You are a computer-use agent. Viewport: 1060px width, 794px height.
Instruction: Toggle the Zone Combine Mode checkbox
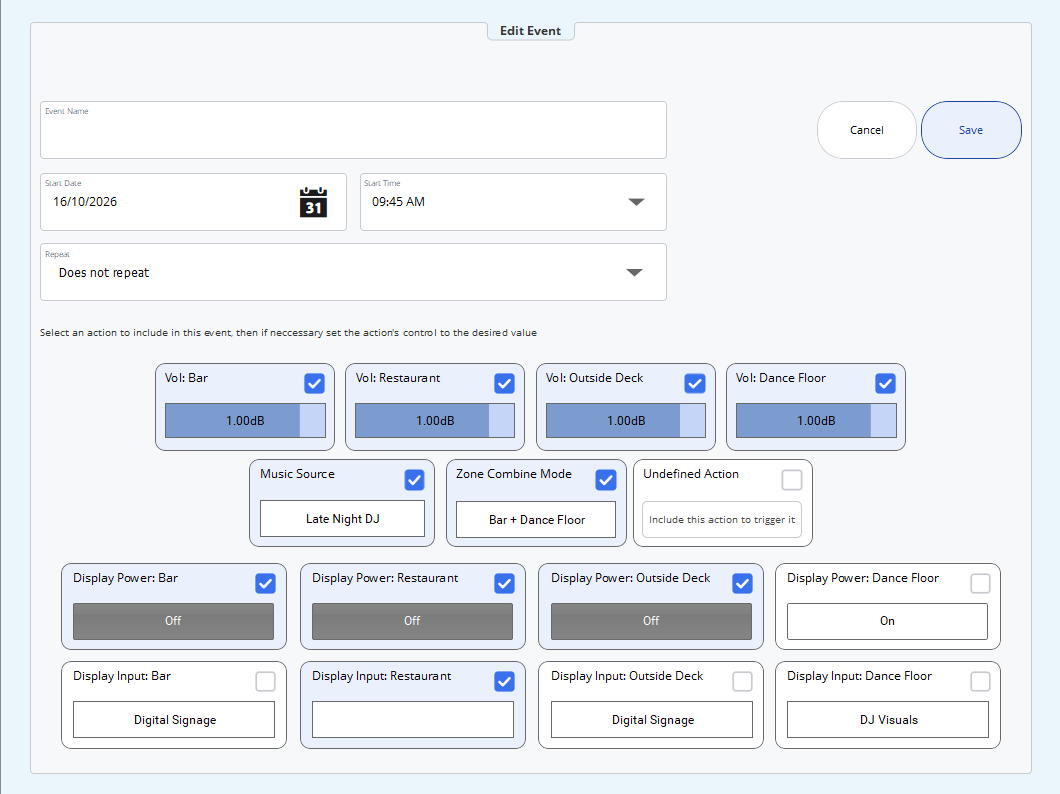[606, 480]
